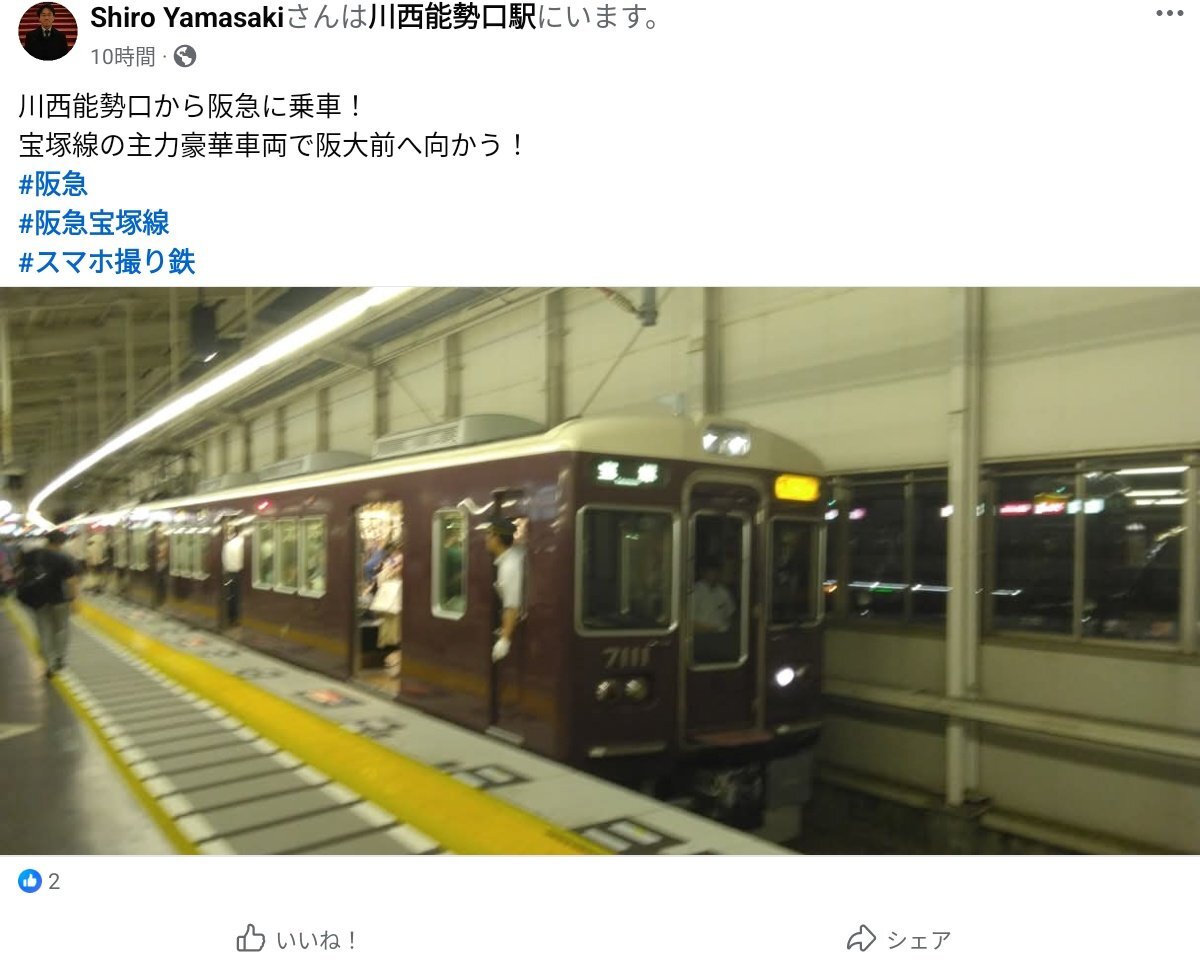
Task: Open the #阪急 hashtag
Action: click(54, 184)
